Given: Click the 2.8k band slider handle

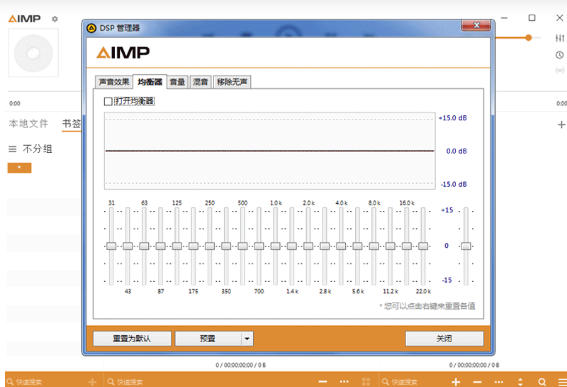Looking at the screenshot, I should [x=325, y=246].
